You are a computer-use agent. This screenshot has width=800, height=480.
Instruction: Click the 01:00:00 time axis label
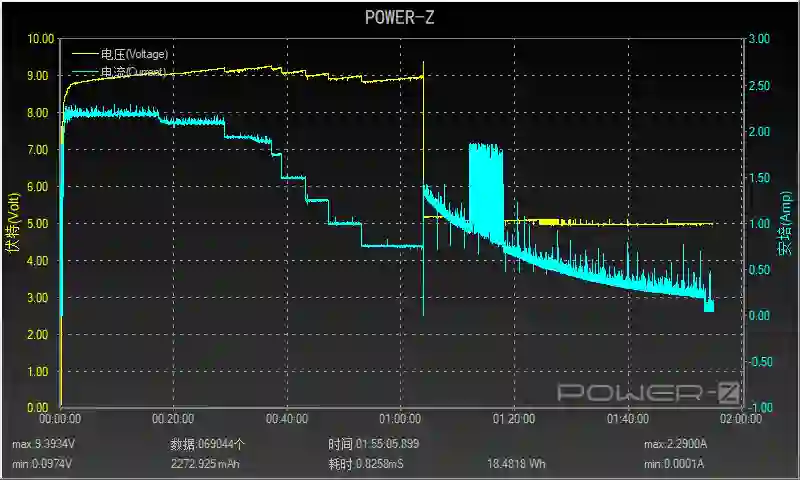pos(401,419)
